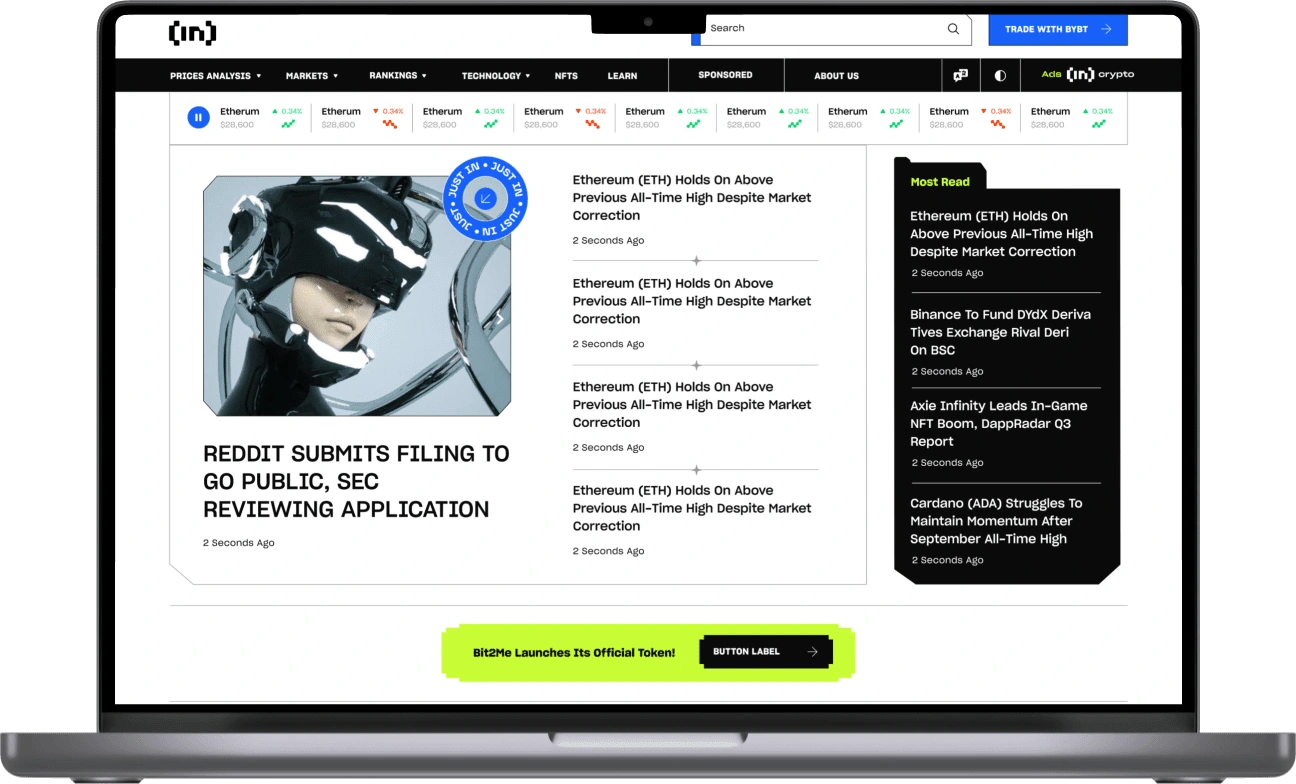Expand the Technology dropdown
This screenshot has width=1296, height=784.
pyautogui.click(x=496, y=76)
